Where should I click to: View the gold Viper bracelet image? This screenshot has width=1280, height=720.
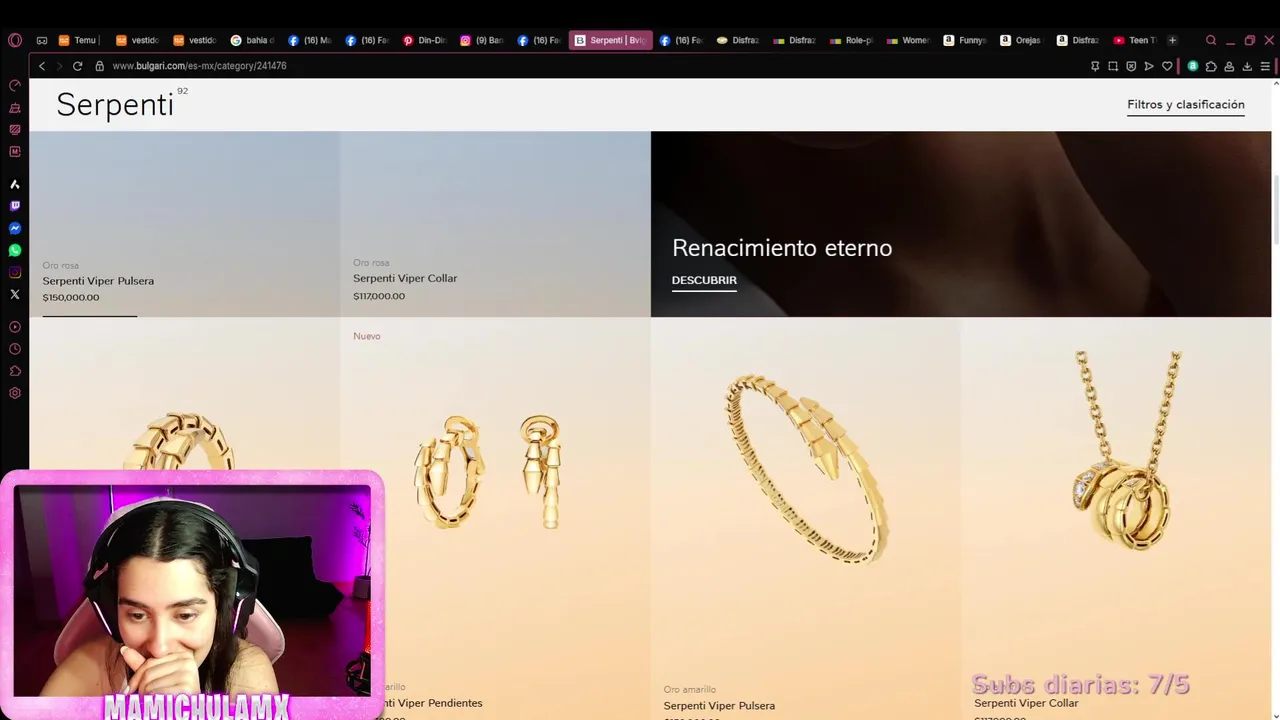click(805, 468)
